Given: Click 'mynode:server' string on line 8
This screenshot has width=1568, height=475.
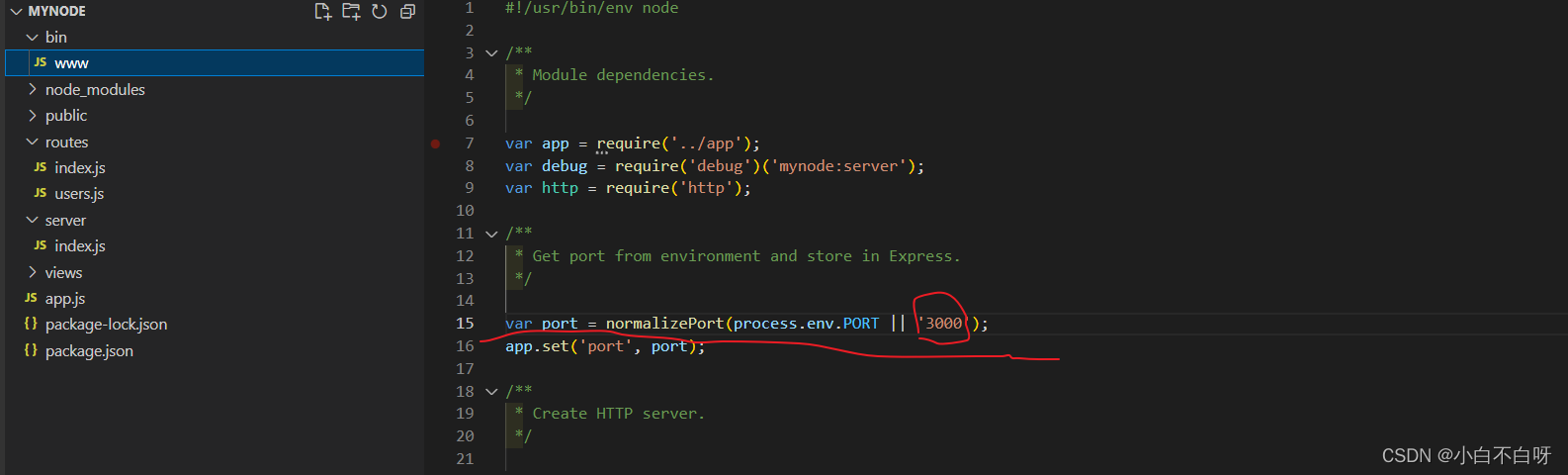Looking at the screenshot, I should point(838,166).
